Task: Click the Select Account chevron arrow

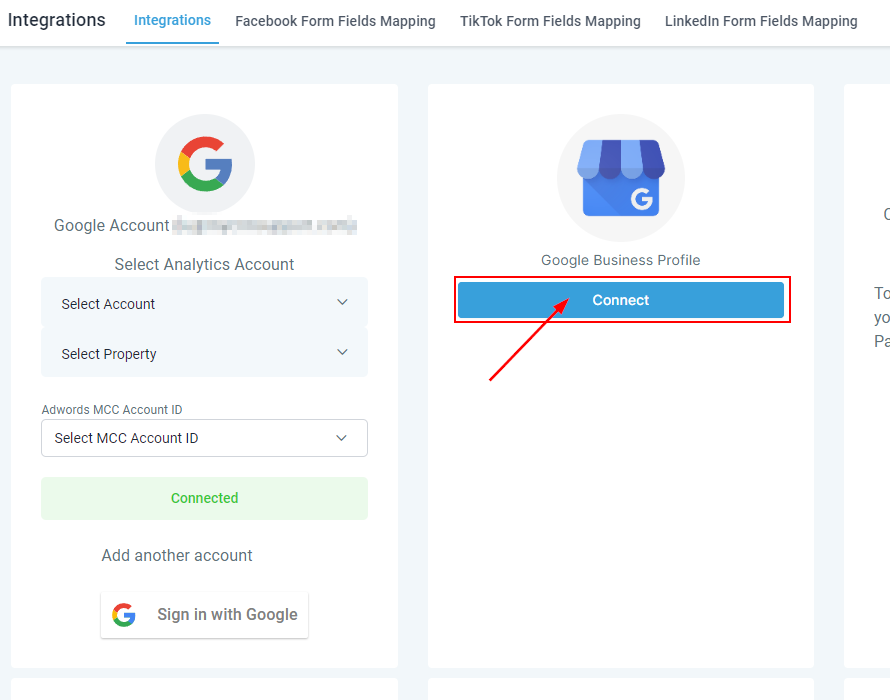Action: point(342,302)
